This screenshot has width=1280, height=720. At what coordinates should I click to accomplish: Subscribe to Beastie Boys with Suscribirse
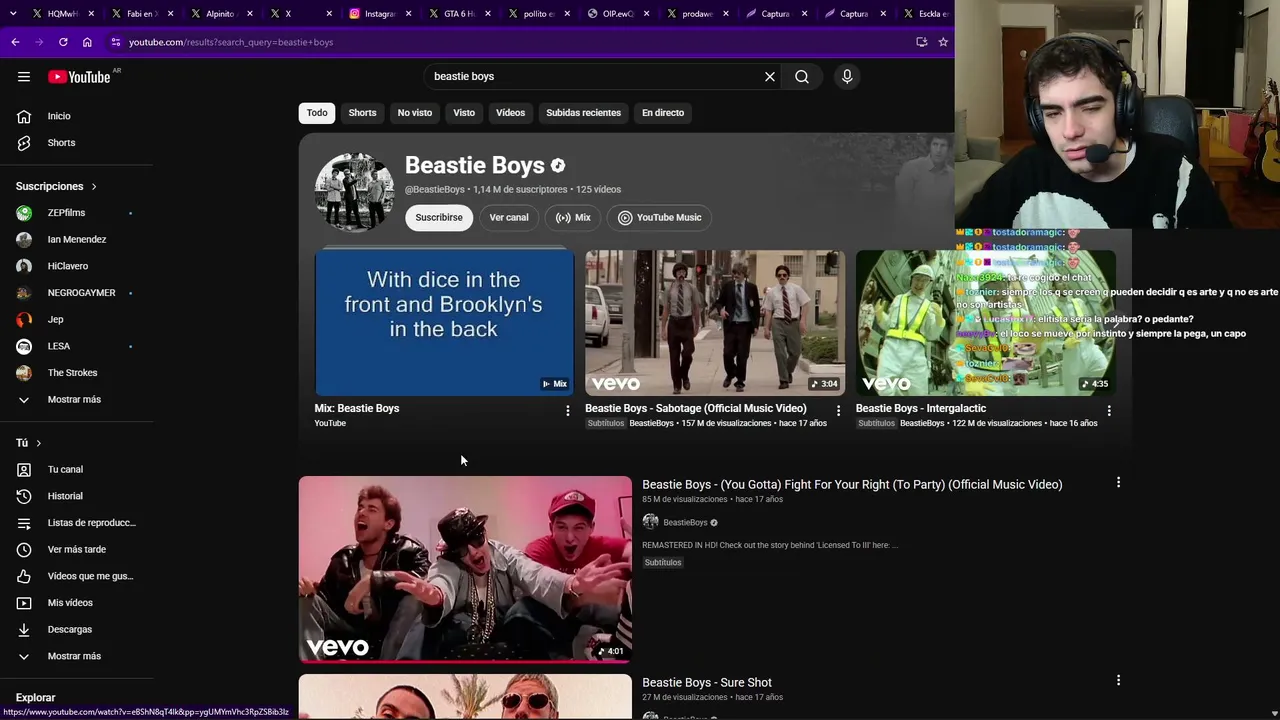(439, 218)
